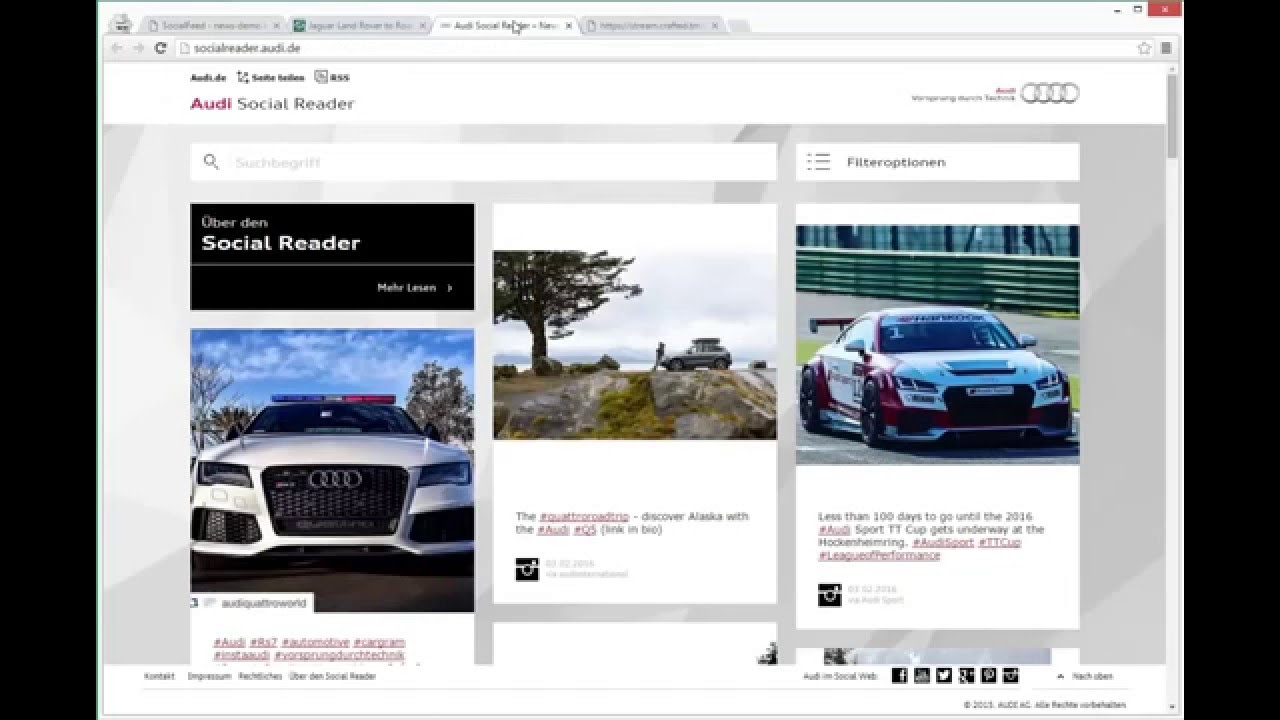Click Seite teilen text link
The height and width of the screenshot is (720, 1280).
[278, 77]
